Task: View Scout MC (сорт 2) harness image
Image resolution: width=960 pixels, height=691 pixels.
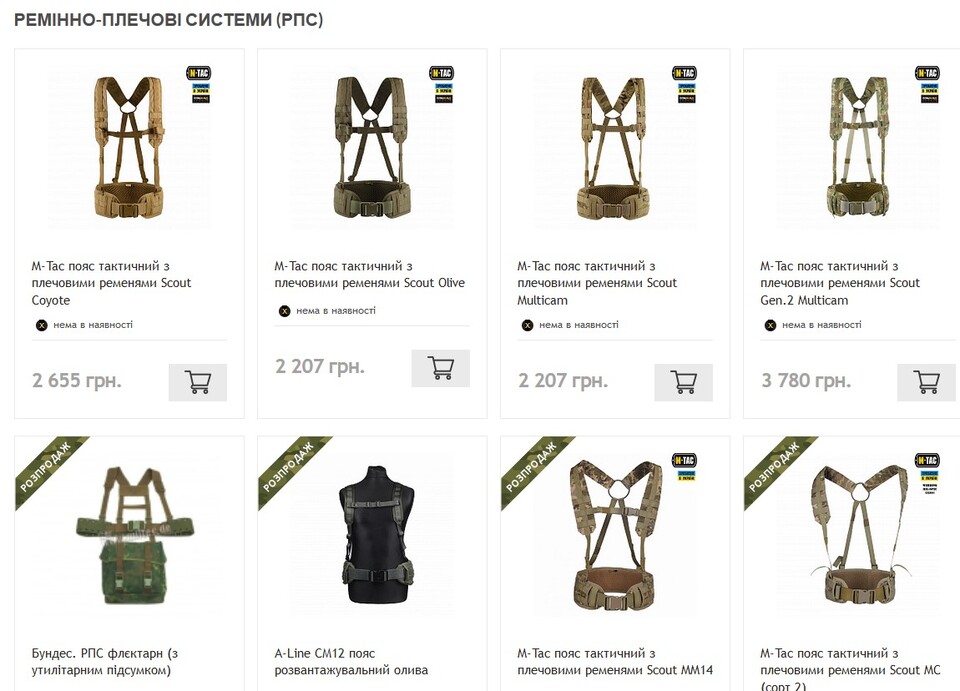Action: [x=858, y=535]
